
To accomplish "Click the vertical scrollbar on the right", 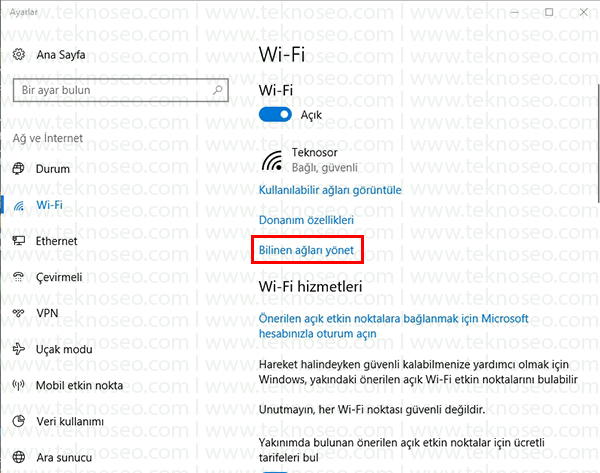I will click(598, 142).
